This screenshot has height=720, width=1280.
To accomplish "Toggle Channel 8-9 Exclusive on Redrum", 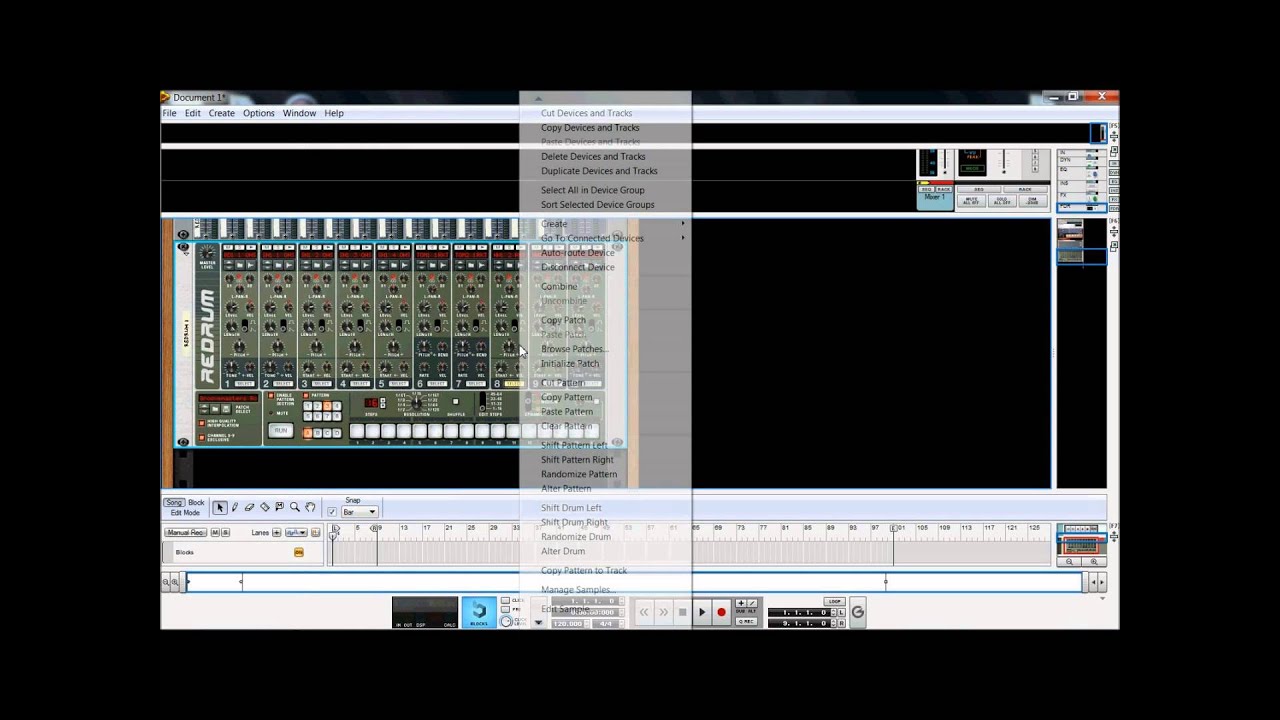I will pyautogui.click(x=202, y=437).
